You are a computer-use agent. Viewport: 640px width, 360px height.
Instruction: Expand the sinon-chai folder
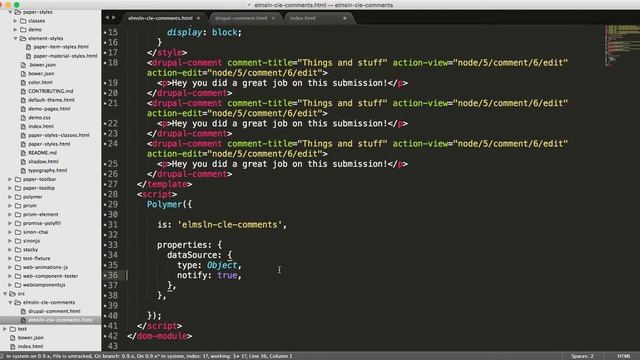[10, 232]
